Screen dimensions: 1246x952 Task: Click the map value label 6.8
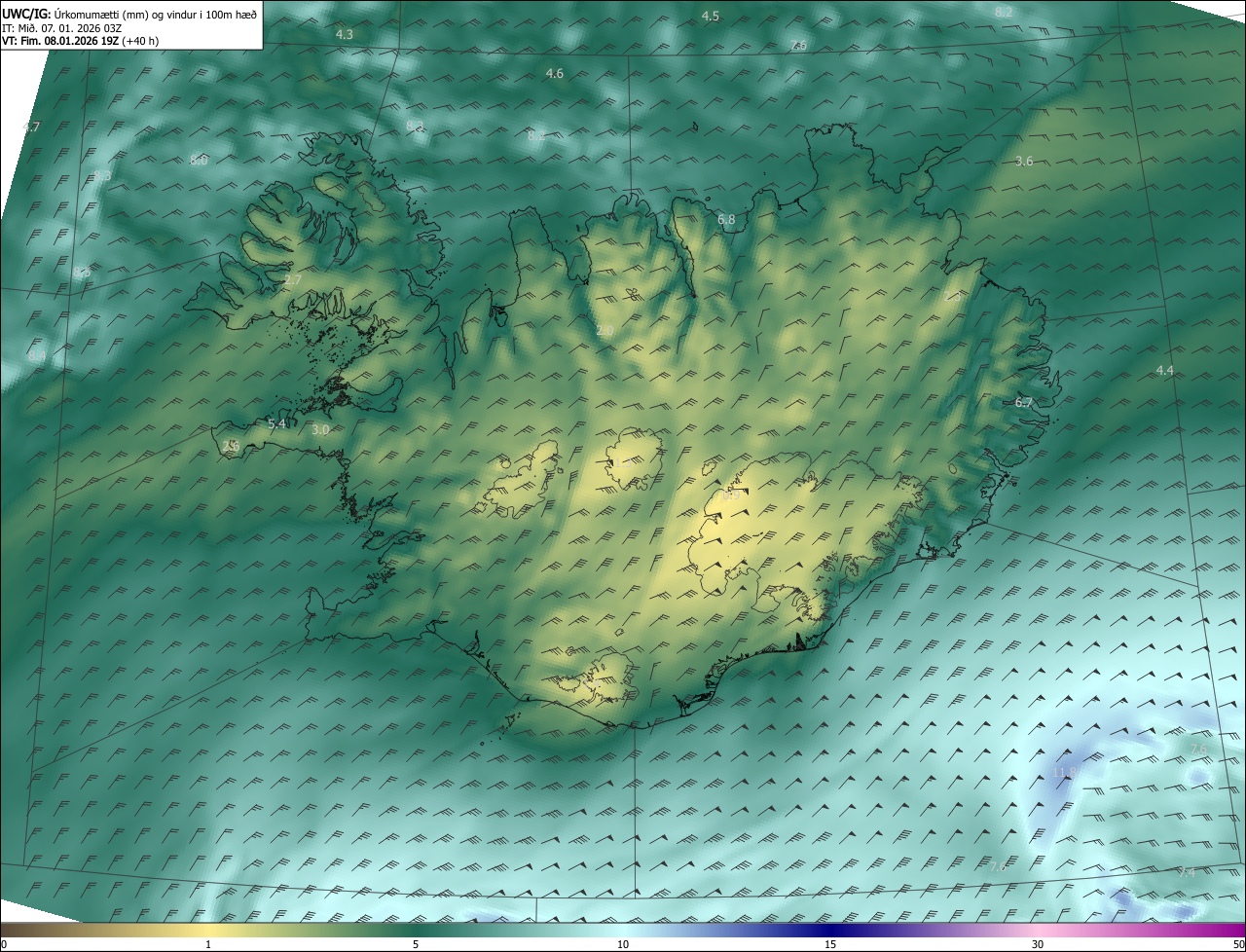[726, 221]
